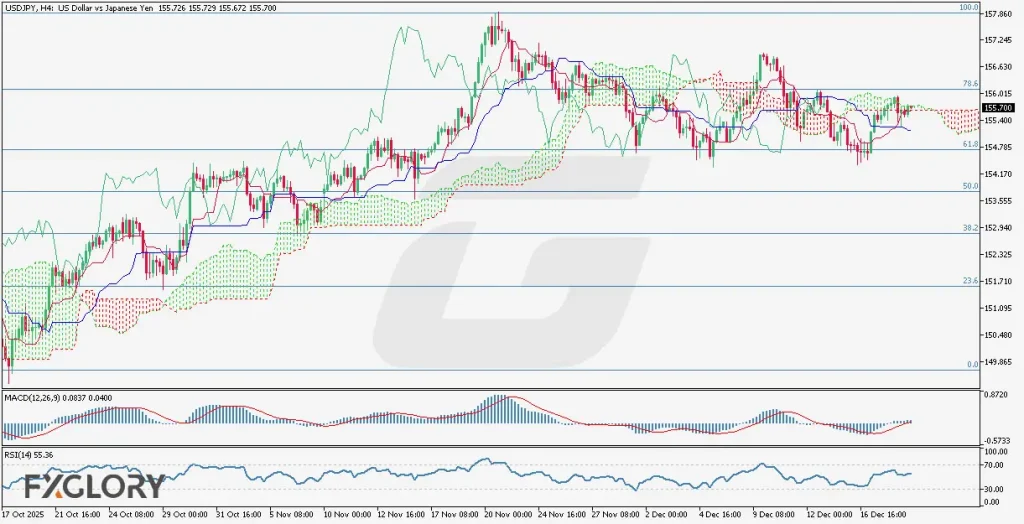Screen dimensions: 1024x524
Task: Click the 153.555 price axis value
Action: [997, 201]
